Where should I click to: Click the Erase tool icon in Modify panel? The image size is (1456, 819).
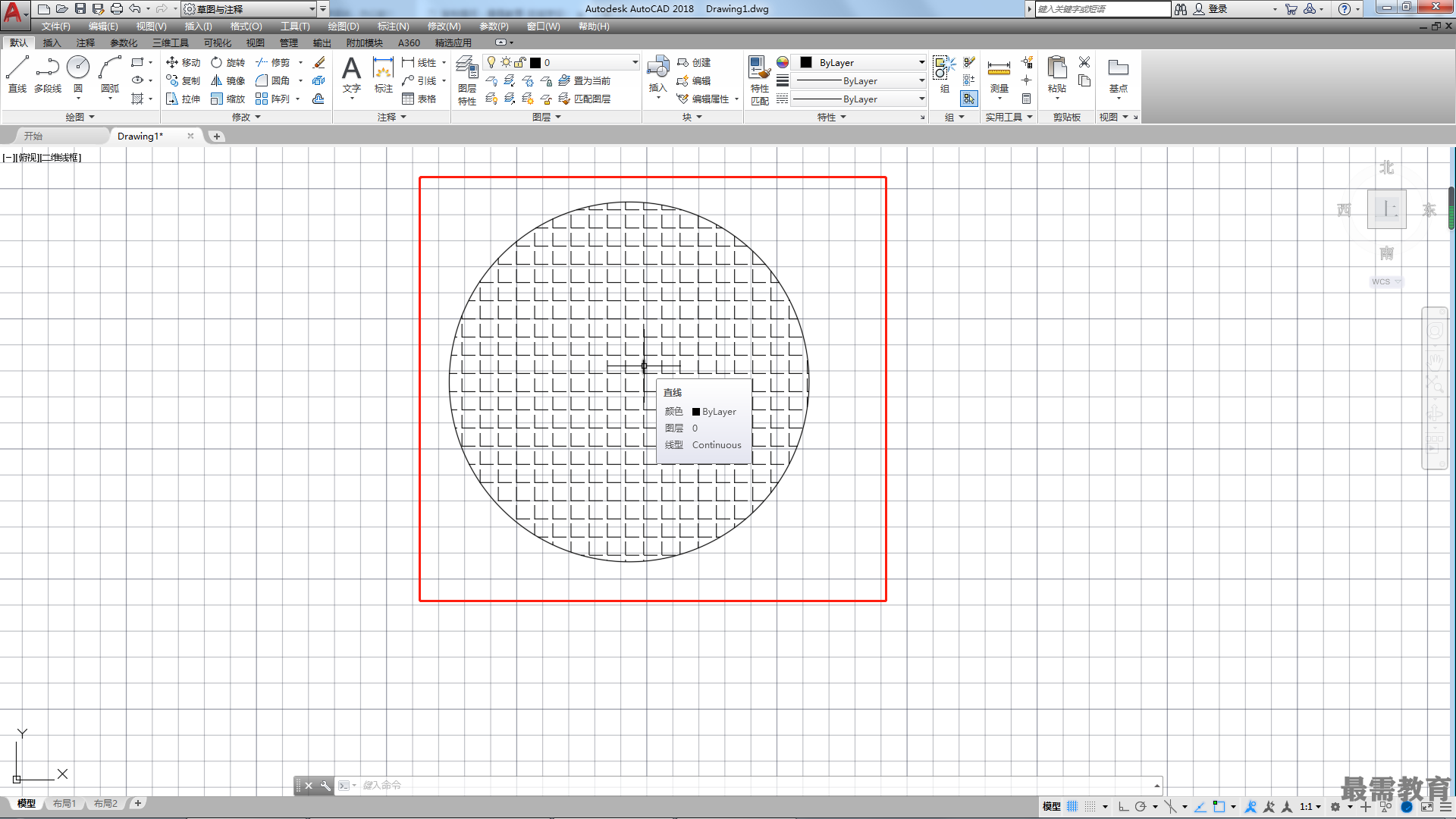(x=319, y=62)
